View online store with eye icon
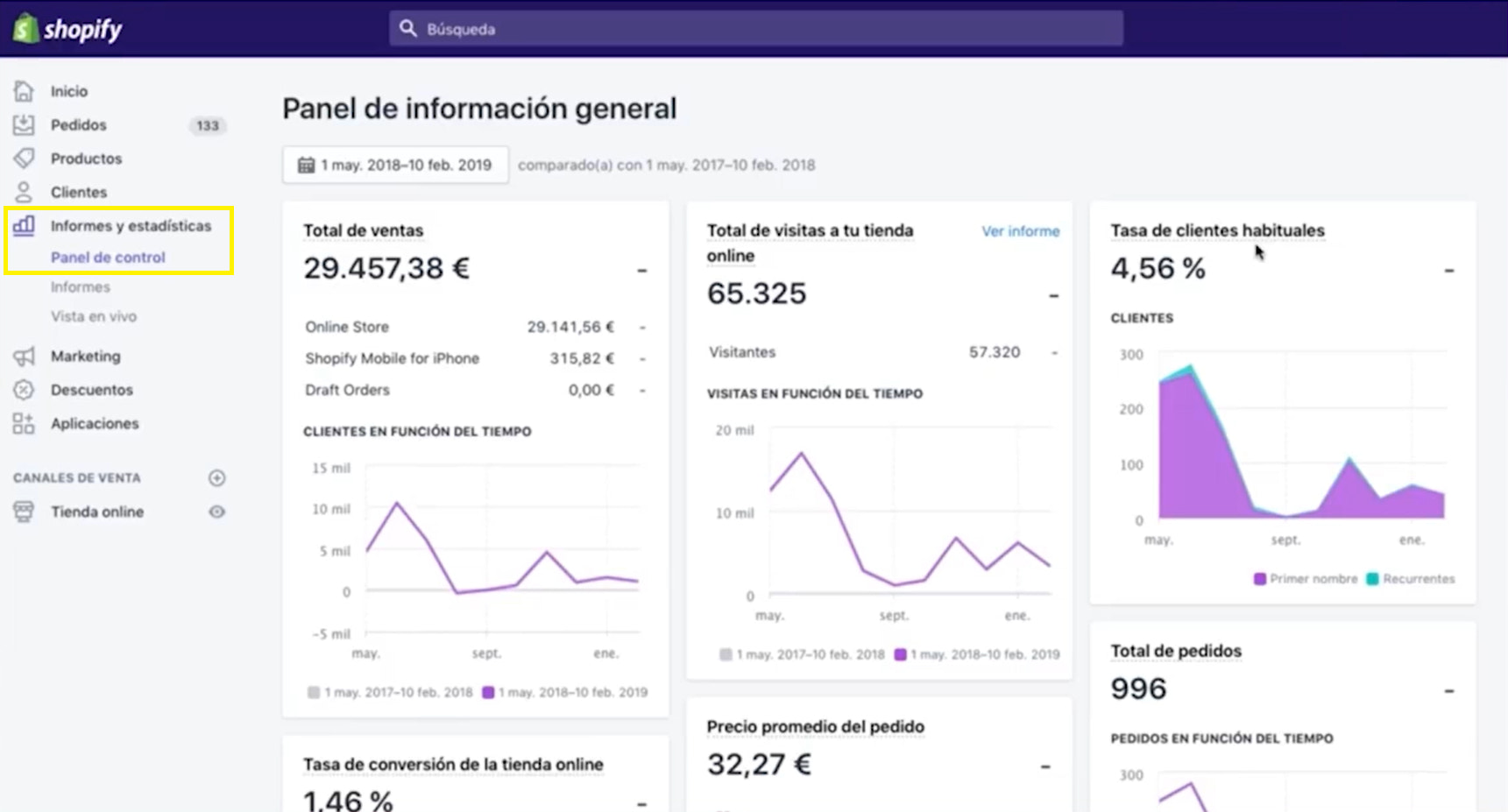 coord(217,512)
